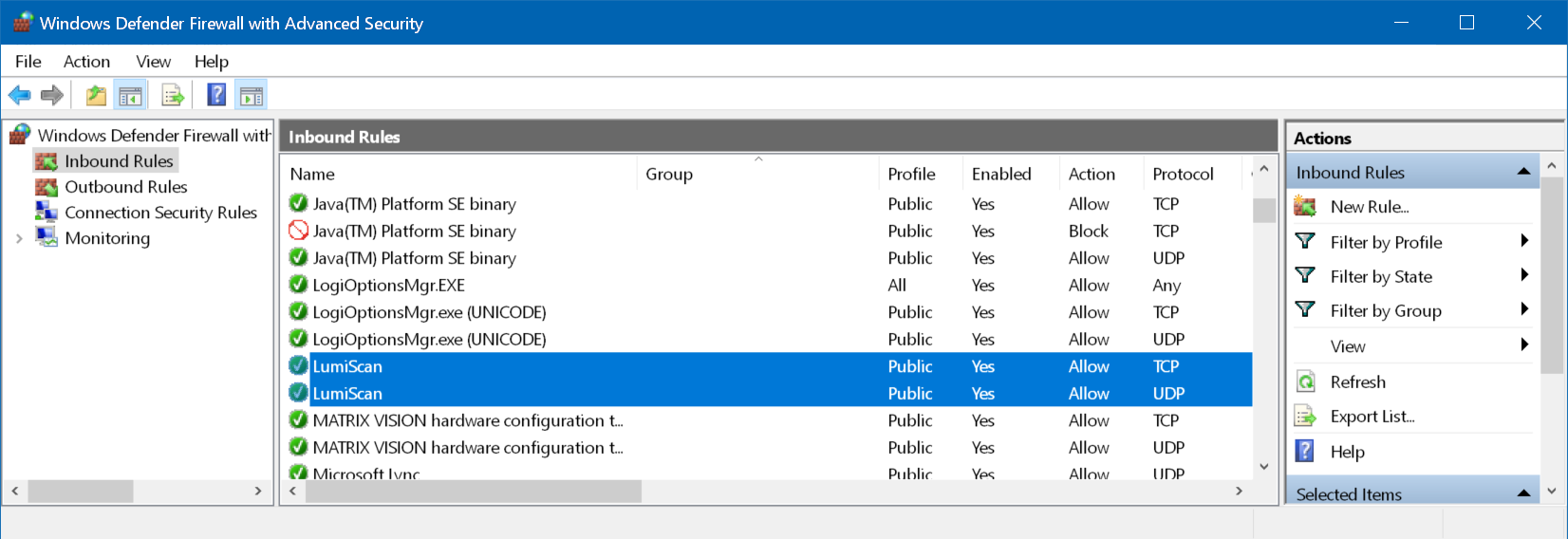This screenshot has height=539, width=1568.
Task: Click Refresh in the Actions pane
Action: 1358,381
